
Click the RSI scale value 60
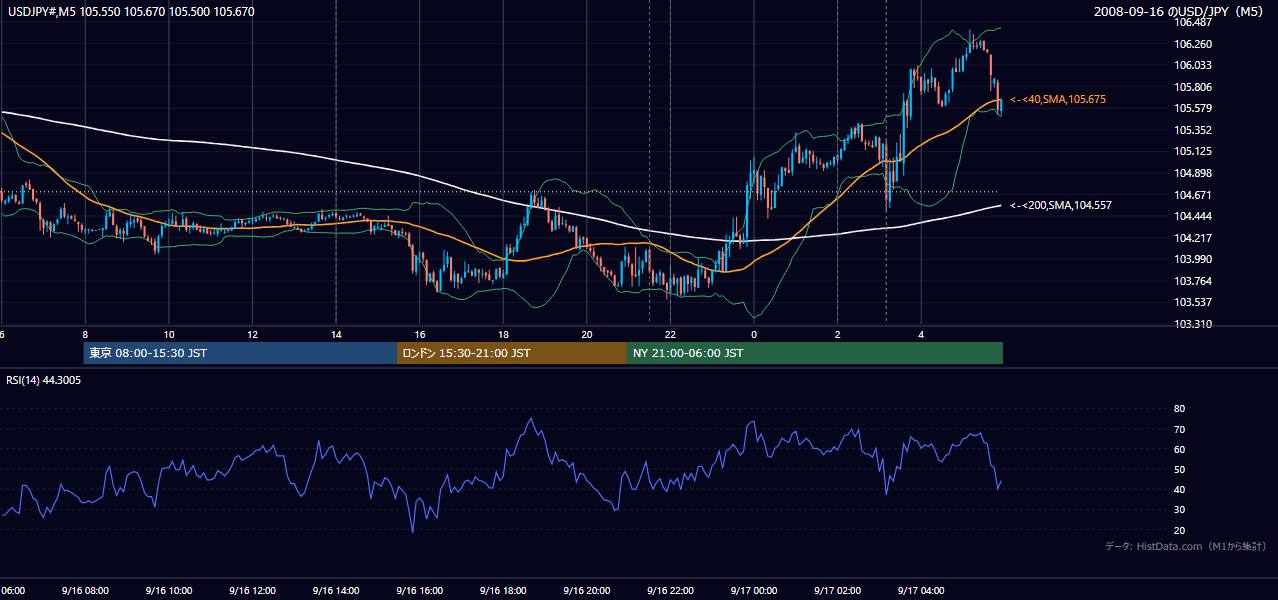pos(1179,449)
